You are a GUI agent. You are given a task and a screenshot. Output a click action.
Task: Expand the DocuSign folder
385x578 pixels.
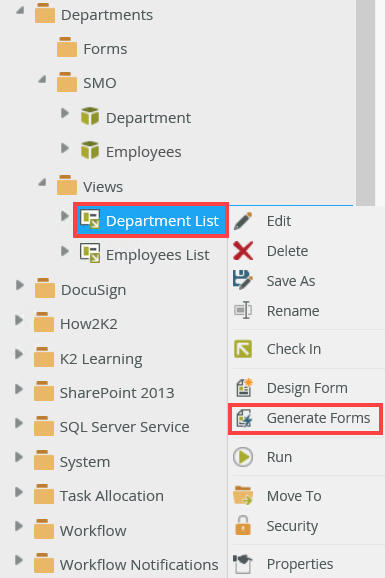[20, 285]
